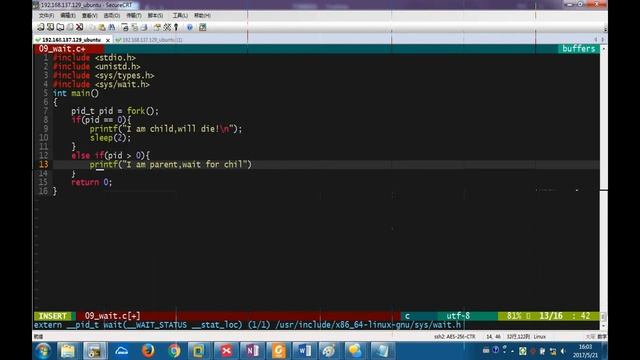This screenshot has height=360, width=640.
Task: Click the binoculars Find toolbar icon
Action: [111, 27]
